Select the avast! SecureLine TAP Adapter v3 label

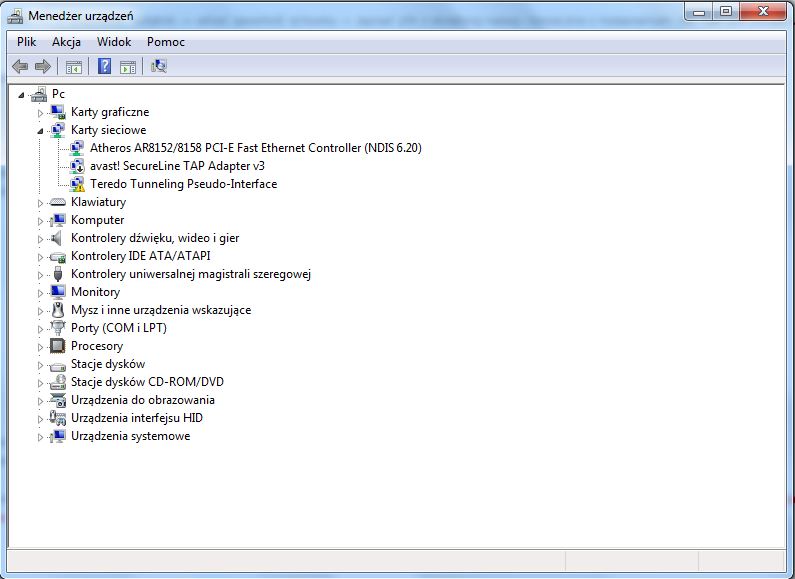177,166
